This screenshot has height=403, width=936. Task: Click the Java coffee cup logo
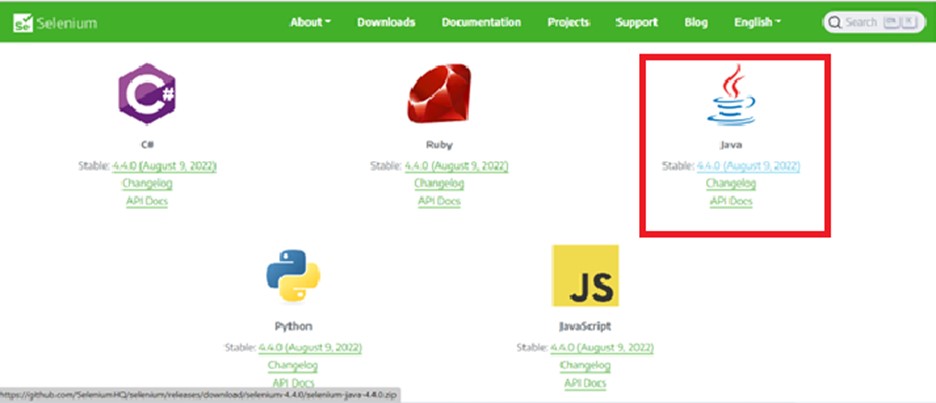tap(731, 94)
